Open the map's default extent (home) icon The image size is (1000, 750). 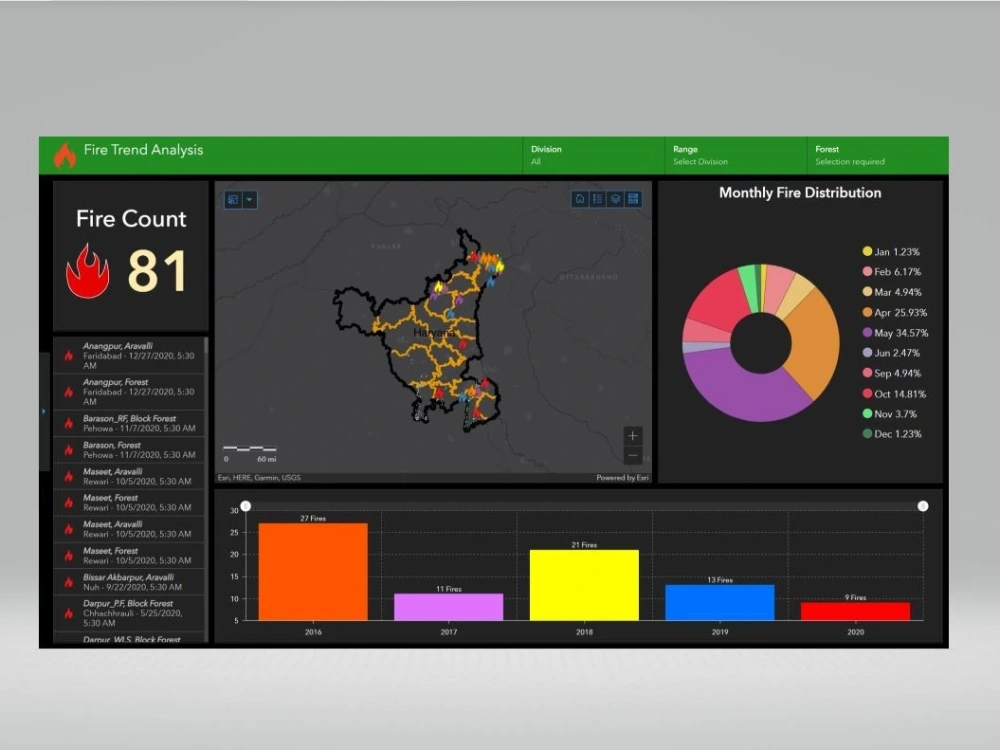pyautogui.click(x=580, y=199)
